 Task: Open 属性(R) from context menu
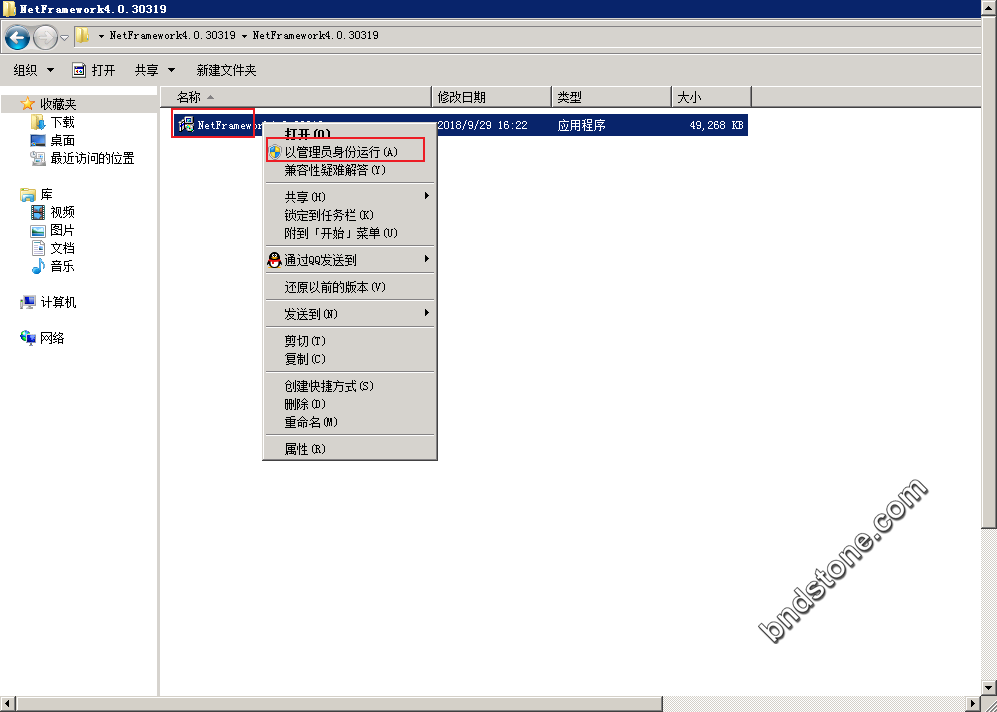350,449
